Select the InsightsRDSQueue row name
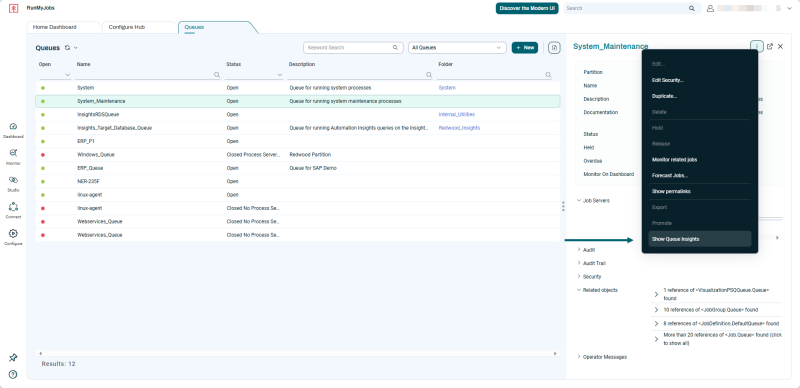This screenshot has height=388, width=800. pos(98,114)
